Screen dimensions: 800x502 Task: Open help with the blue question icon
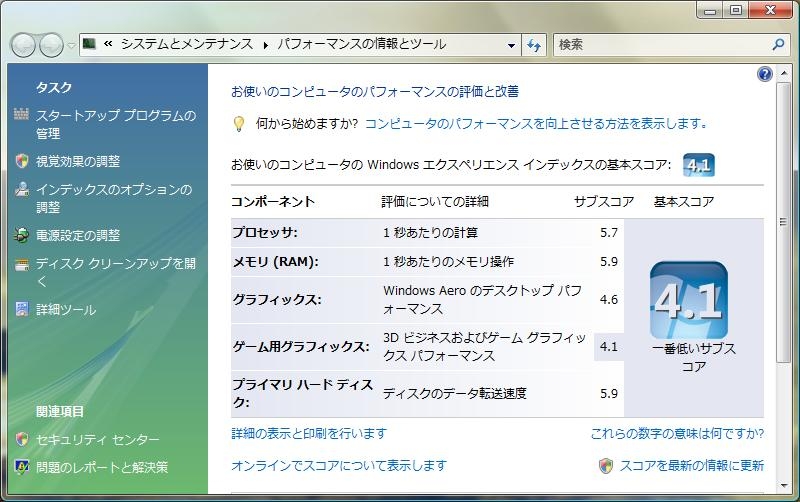click(765, 74)
